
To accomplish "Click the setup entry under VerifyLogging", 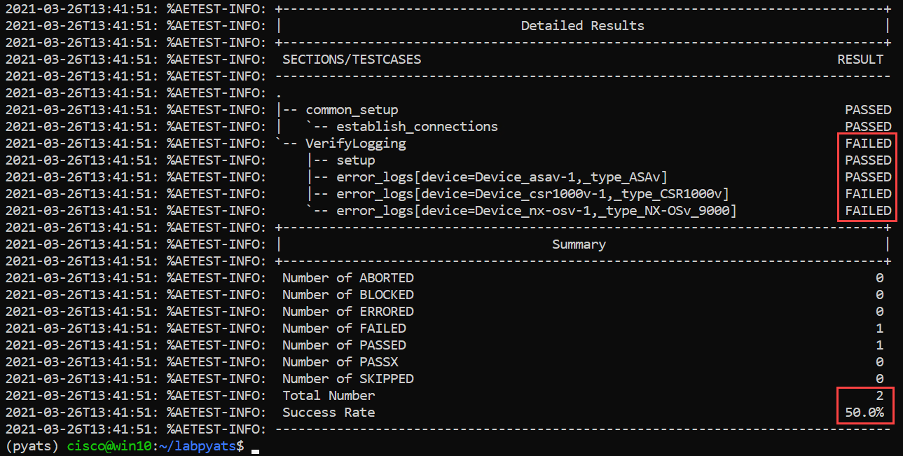I will pyautogui.click(x=356, y=160).
